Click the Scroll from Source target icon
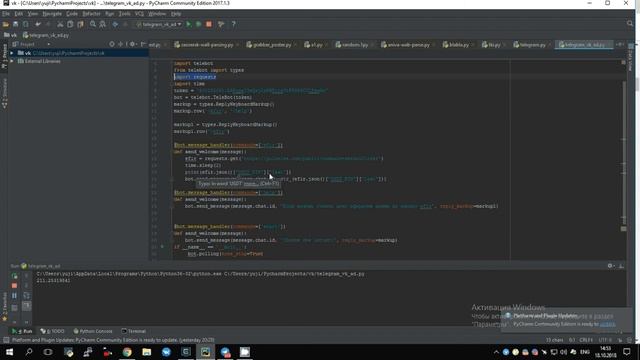 point(112,44)
